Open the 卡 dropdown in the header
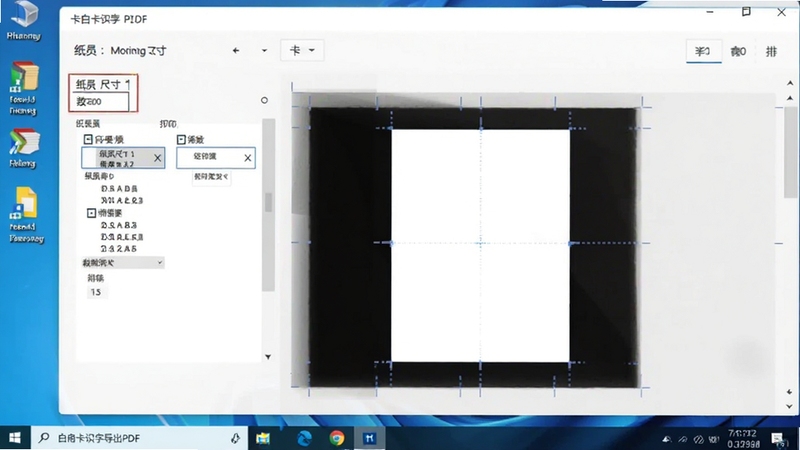The width and height of the screenshot is (800, 450). [x=302, y=51]
